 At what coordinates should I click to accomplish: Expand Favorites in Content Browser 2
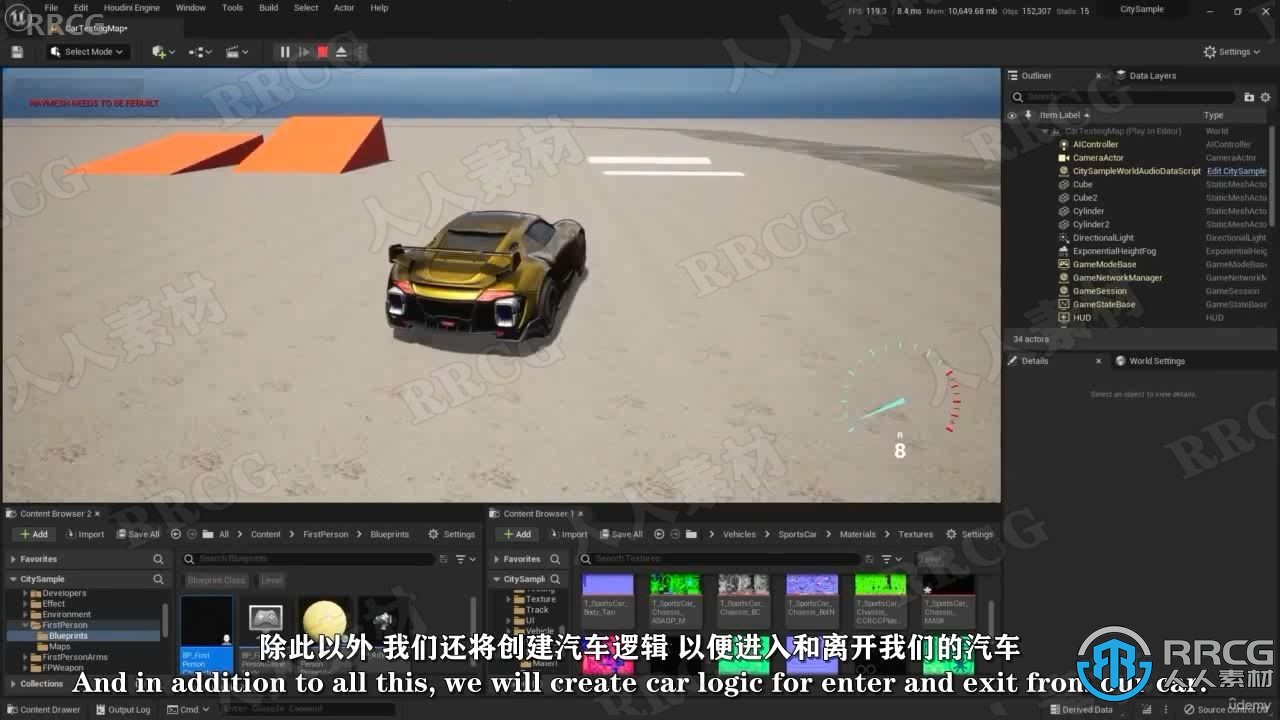click(13, 559)
